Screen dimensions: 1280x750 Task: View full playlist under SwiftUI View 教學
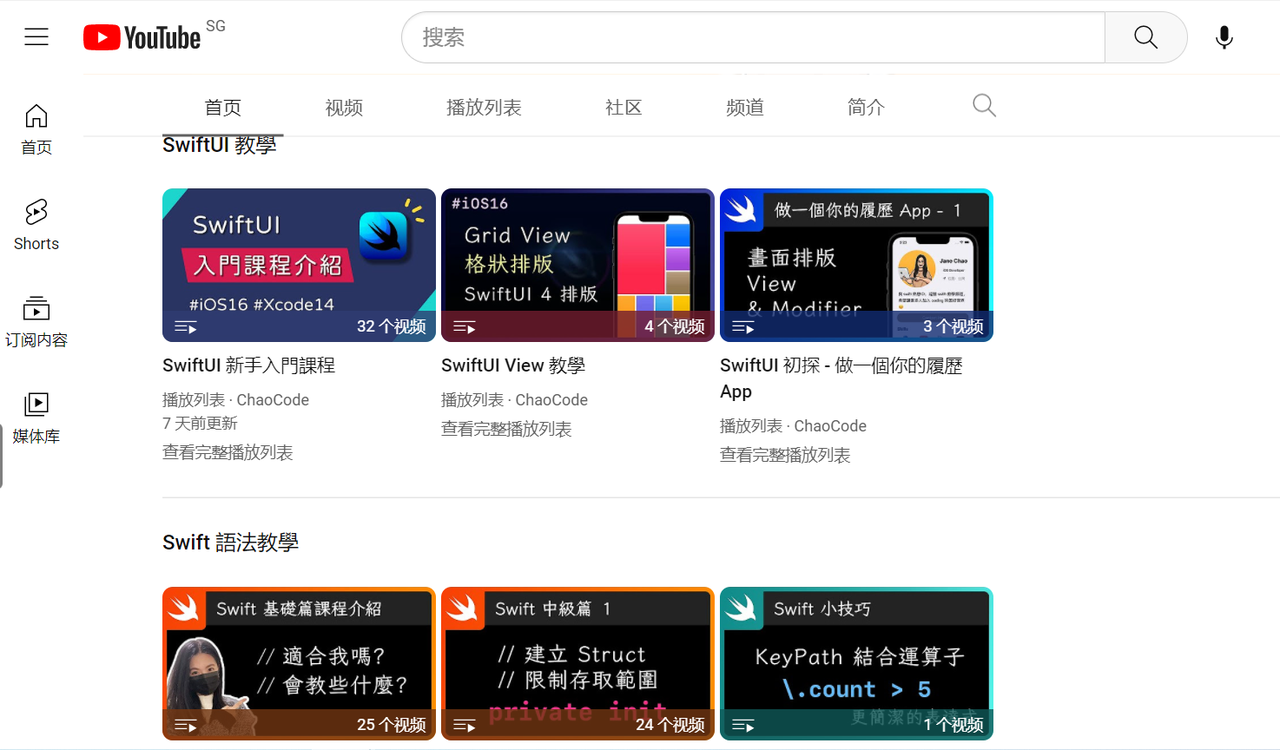click(506, 429)
